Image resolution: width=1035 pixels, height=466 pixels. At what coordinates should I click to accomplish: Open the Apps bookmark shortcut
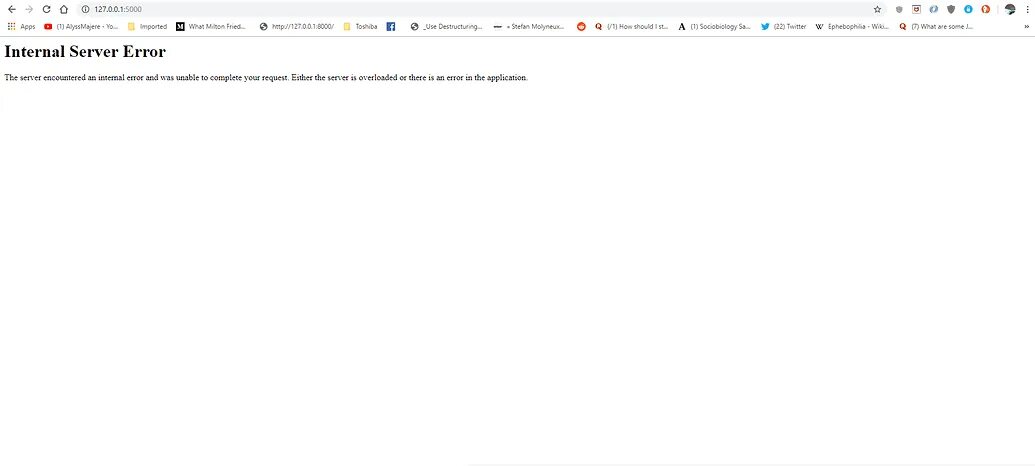pyautogui.click(x=21, y=27)
